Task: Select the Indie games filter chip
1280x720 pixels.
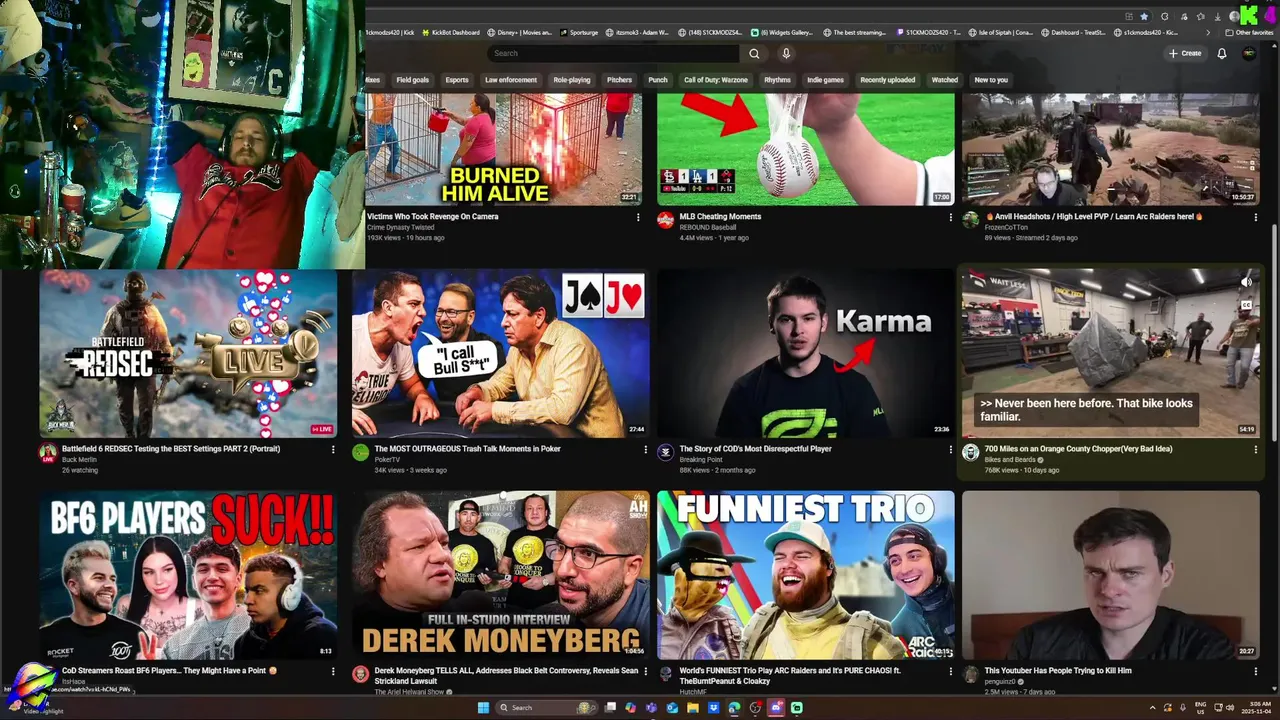Action: (x=825, y=80)
